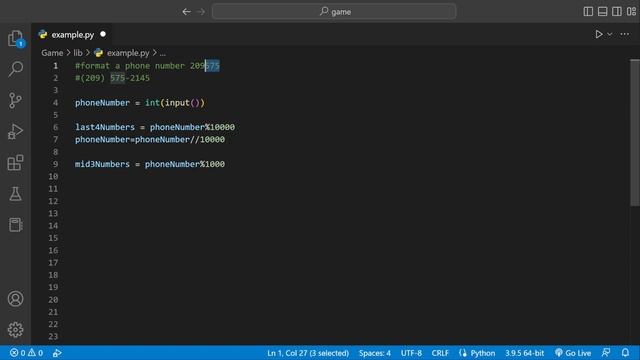Screen dimensions: 640x360
Task: Open the Extensions view
Action: (x=16, y=163)
